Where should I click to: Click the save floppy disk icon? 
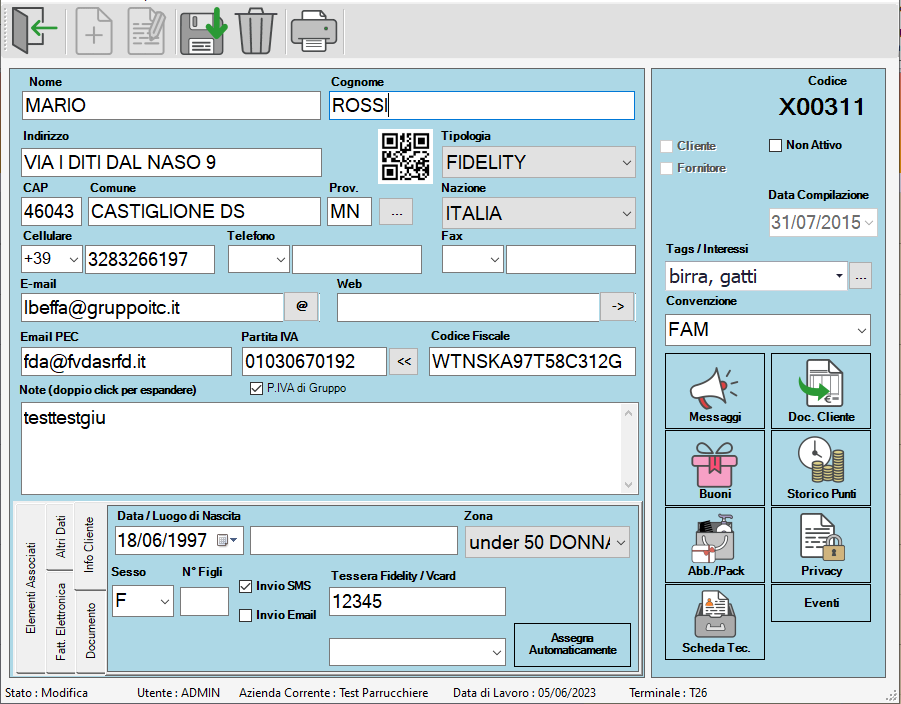[203, 32]
